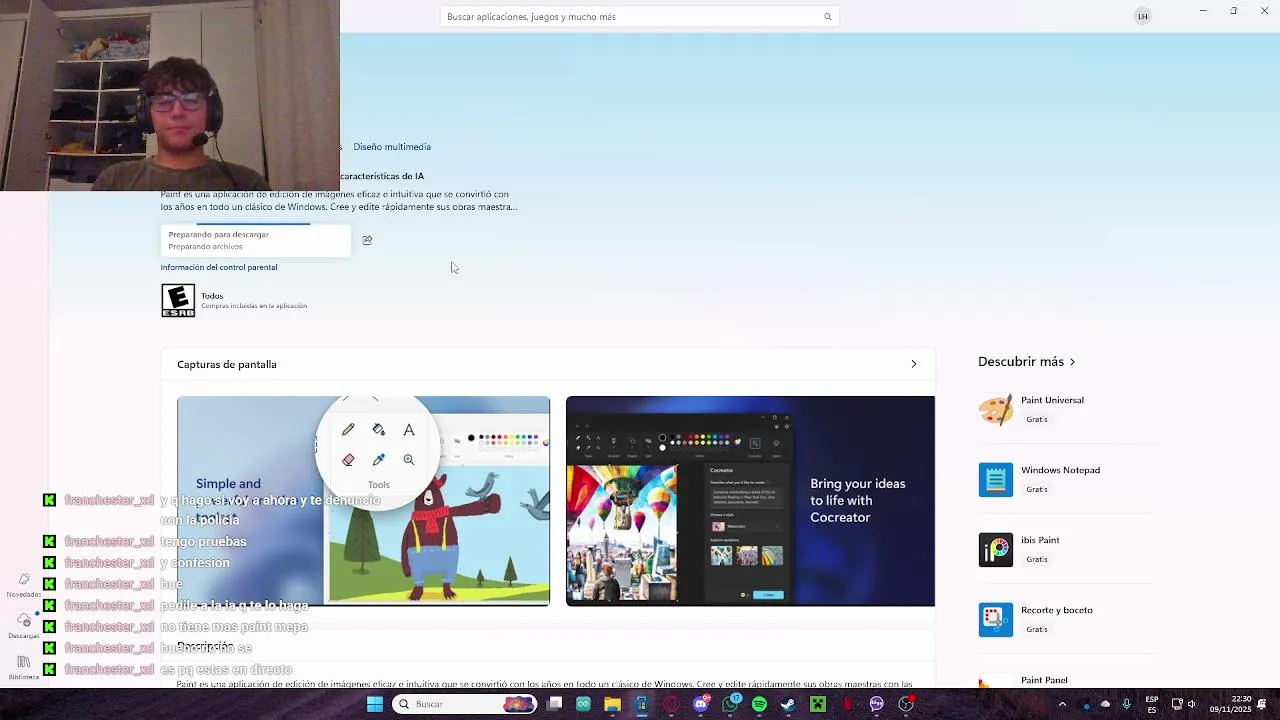This screenshot has width=1280, height=720.
Task: Open the taskbar clock and date
Action: tap(1230, 704)
